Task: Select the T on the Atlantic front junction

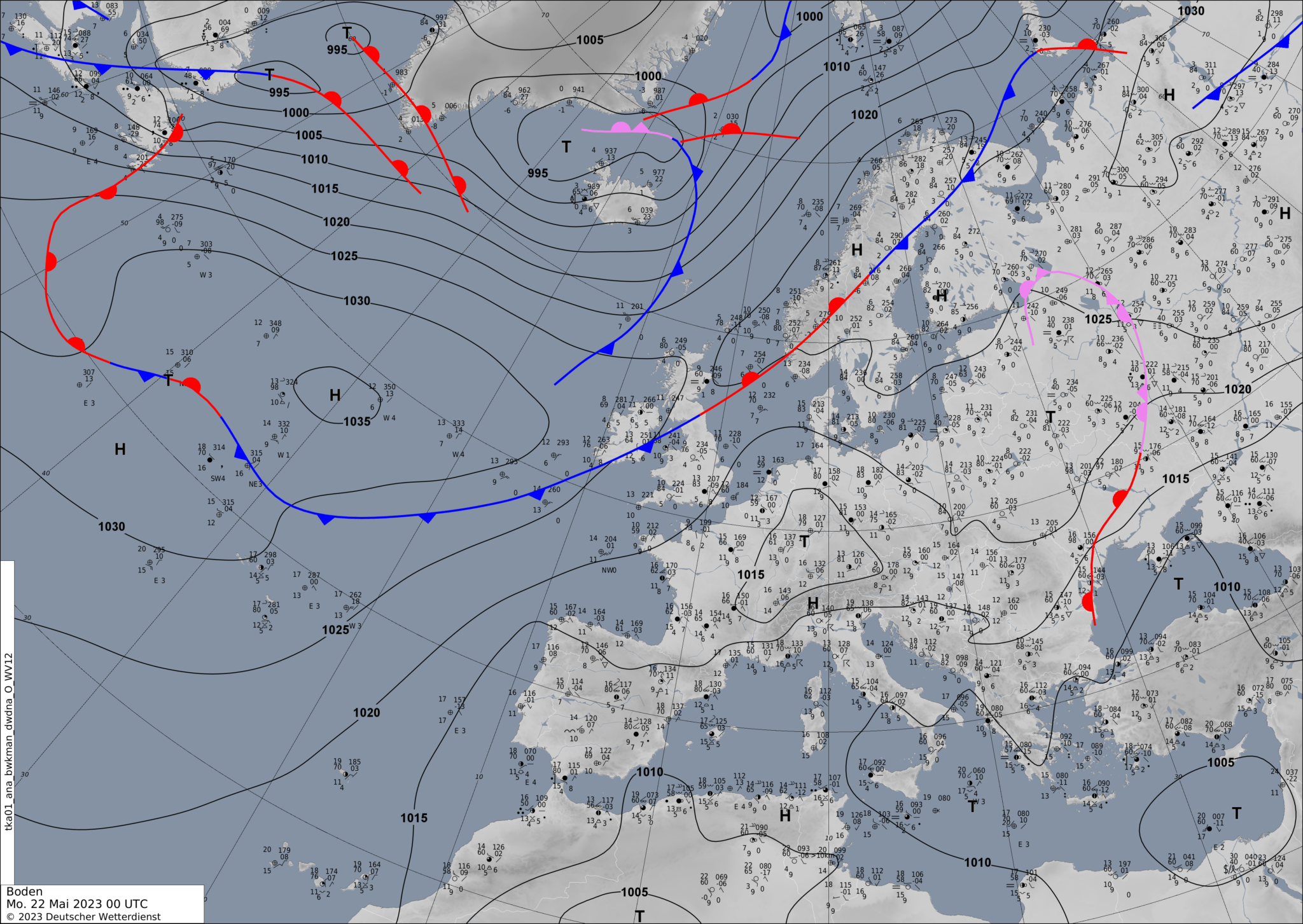Action: point(168,380)
